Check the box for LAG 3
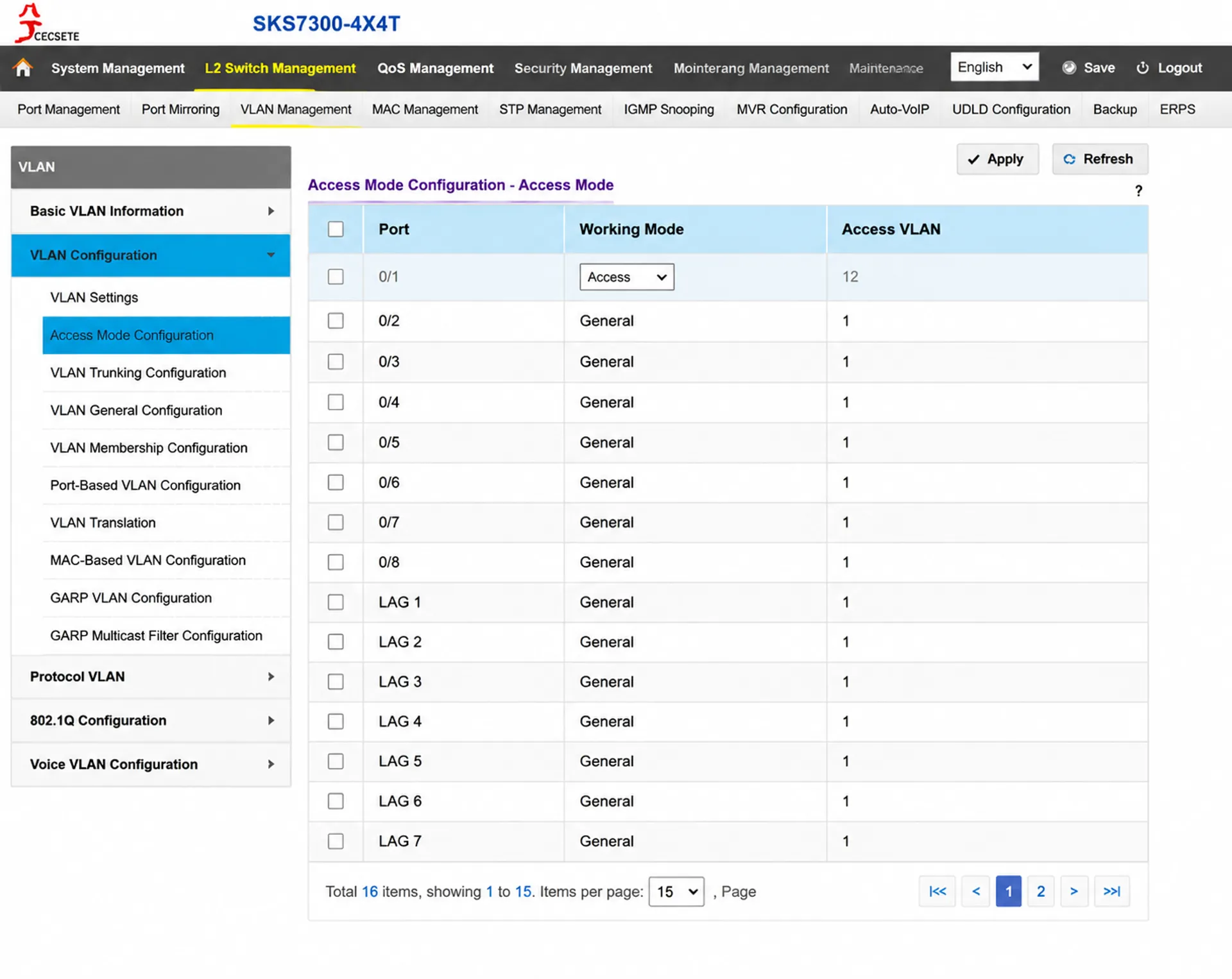Image resolution: width=1232 pixels, height=979 pixels. tap(336, 681)
